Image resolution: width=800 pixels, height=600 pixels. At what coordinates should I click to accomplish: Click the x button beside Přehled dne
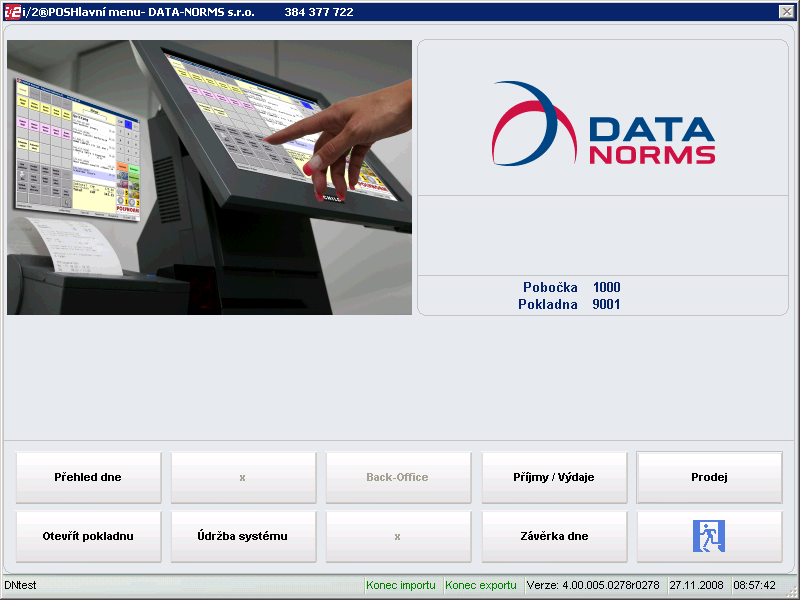[243, 478]
